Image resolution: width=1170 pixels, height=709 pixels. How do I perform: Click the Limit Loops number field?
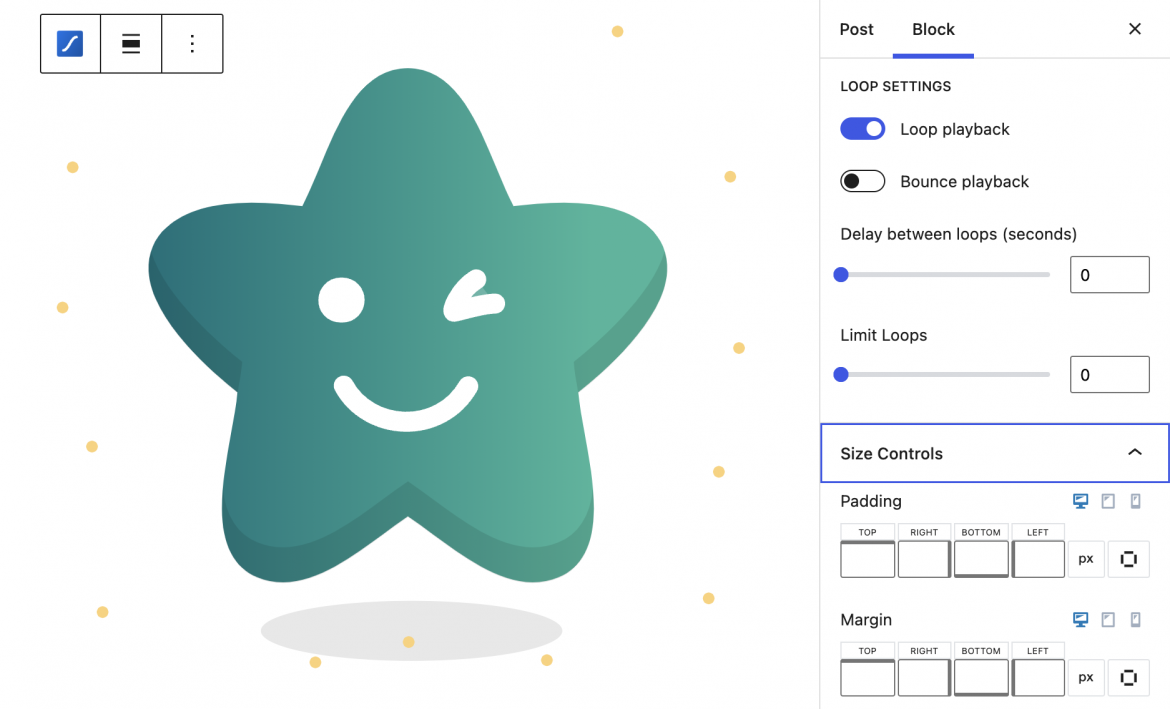(x=1109, y=375)
